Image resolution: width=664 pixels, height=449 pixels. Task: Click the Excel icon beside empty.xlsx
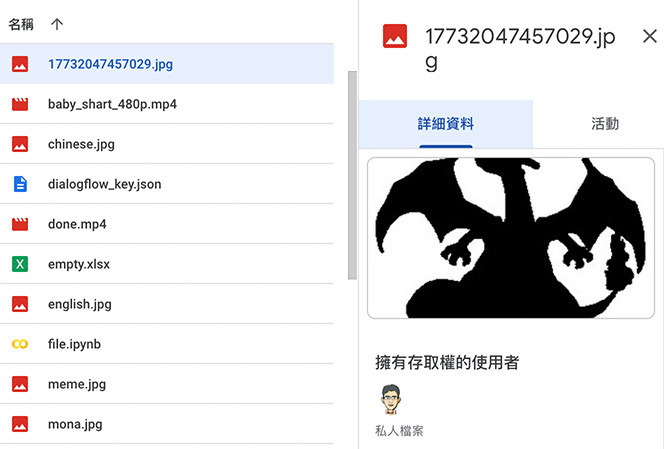(x=20, y=264)
